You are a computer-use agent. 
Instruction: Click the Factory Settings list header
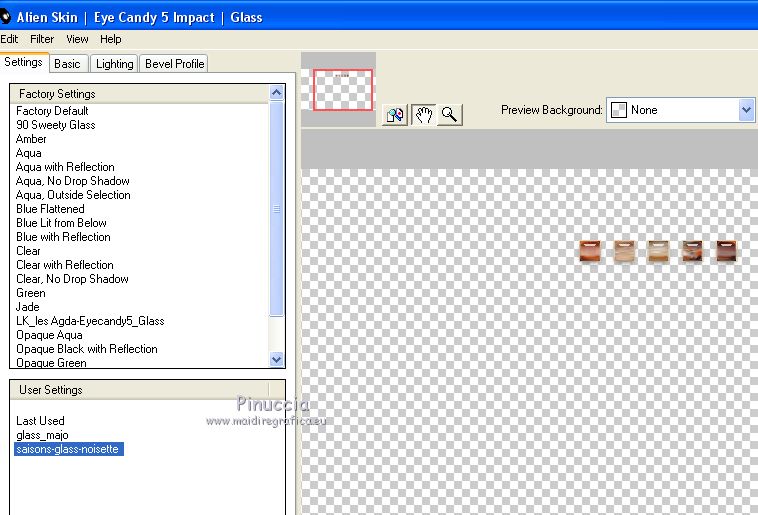tap(139, 94)
